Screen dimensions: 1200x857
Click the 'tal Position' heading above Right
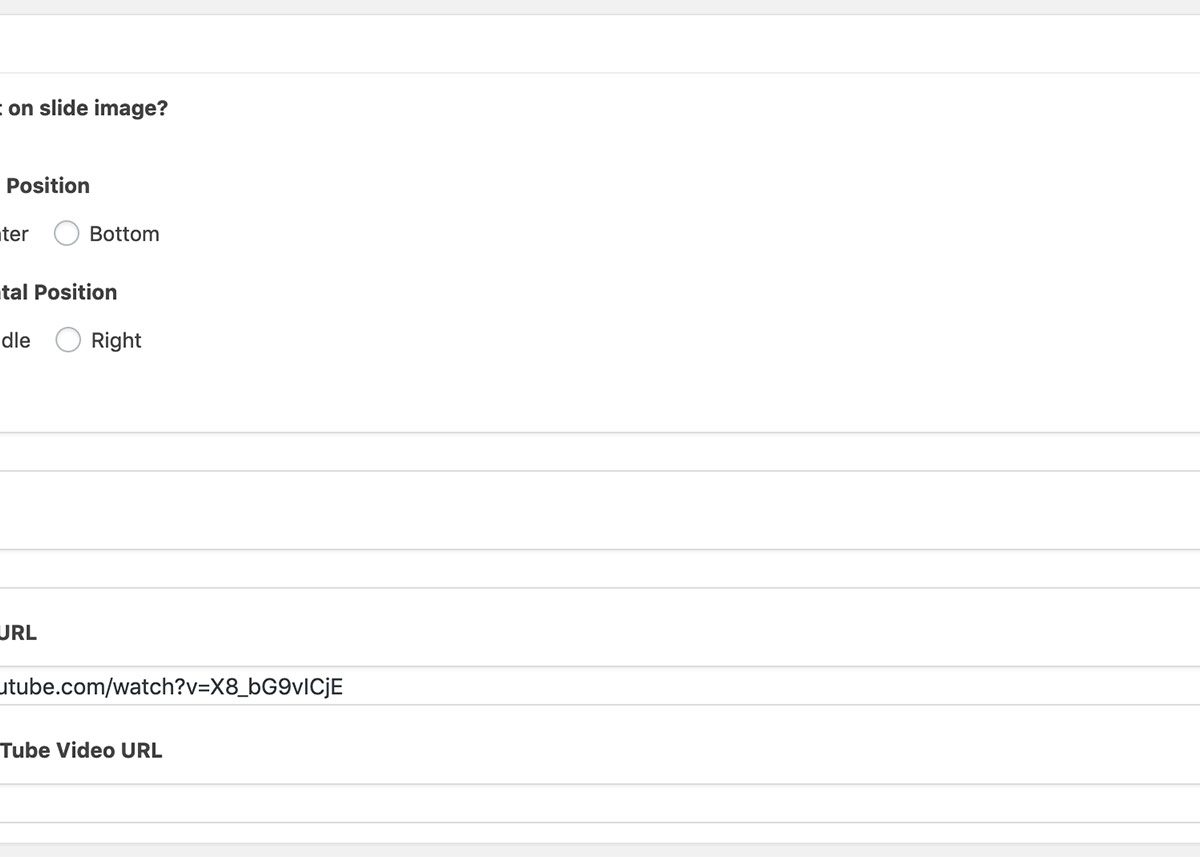tap(58, 292)
